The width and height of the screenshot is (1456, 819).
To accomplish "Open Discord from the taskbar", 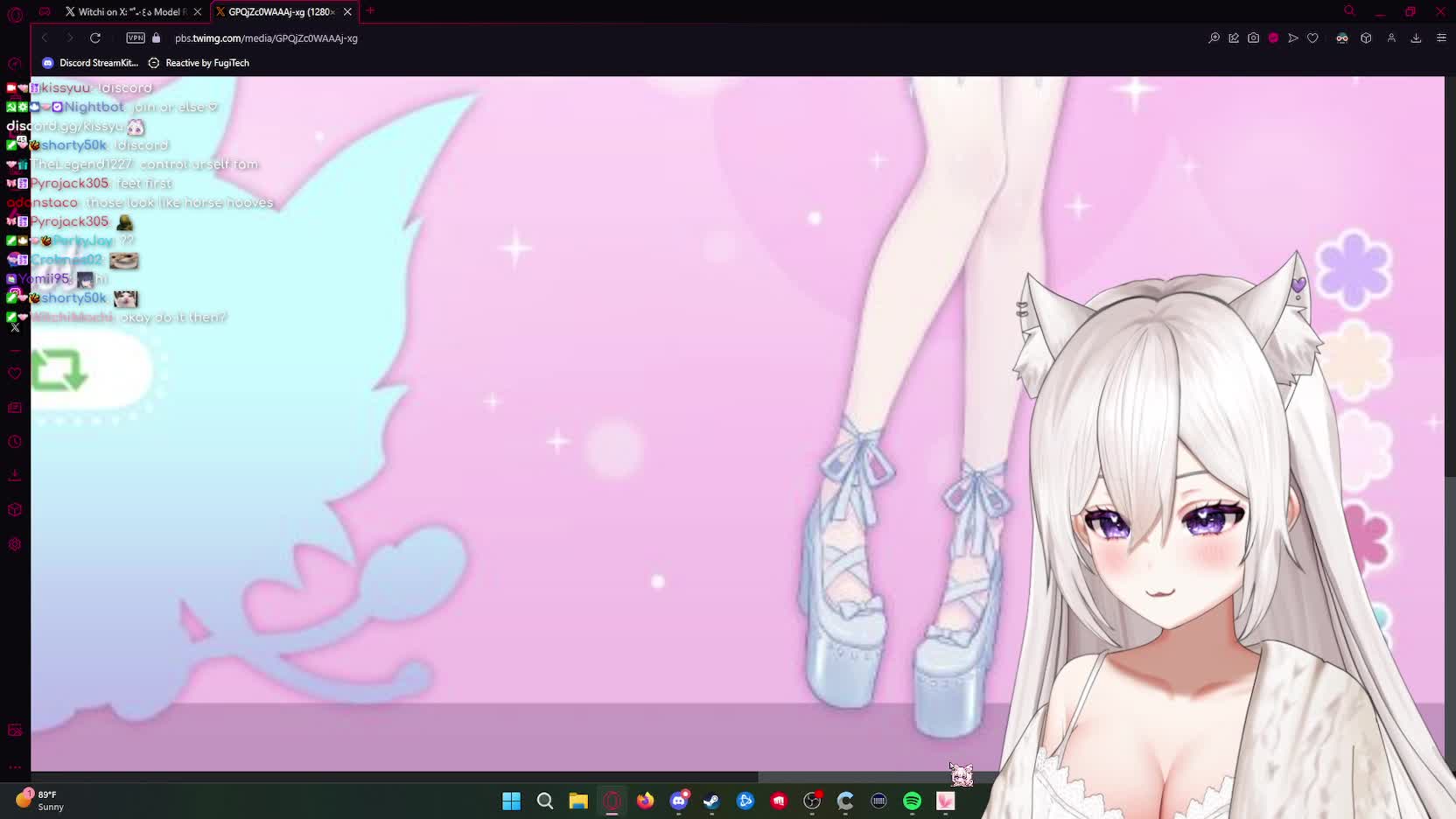I will point(679,801).
